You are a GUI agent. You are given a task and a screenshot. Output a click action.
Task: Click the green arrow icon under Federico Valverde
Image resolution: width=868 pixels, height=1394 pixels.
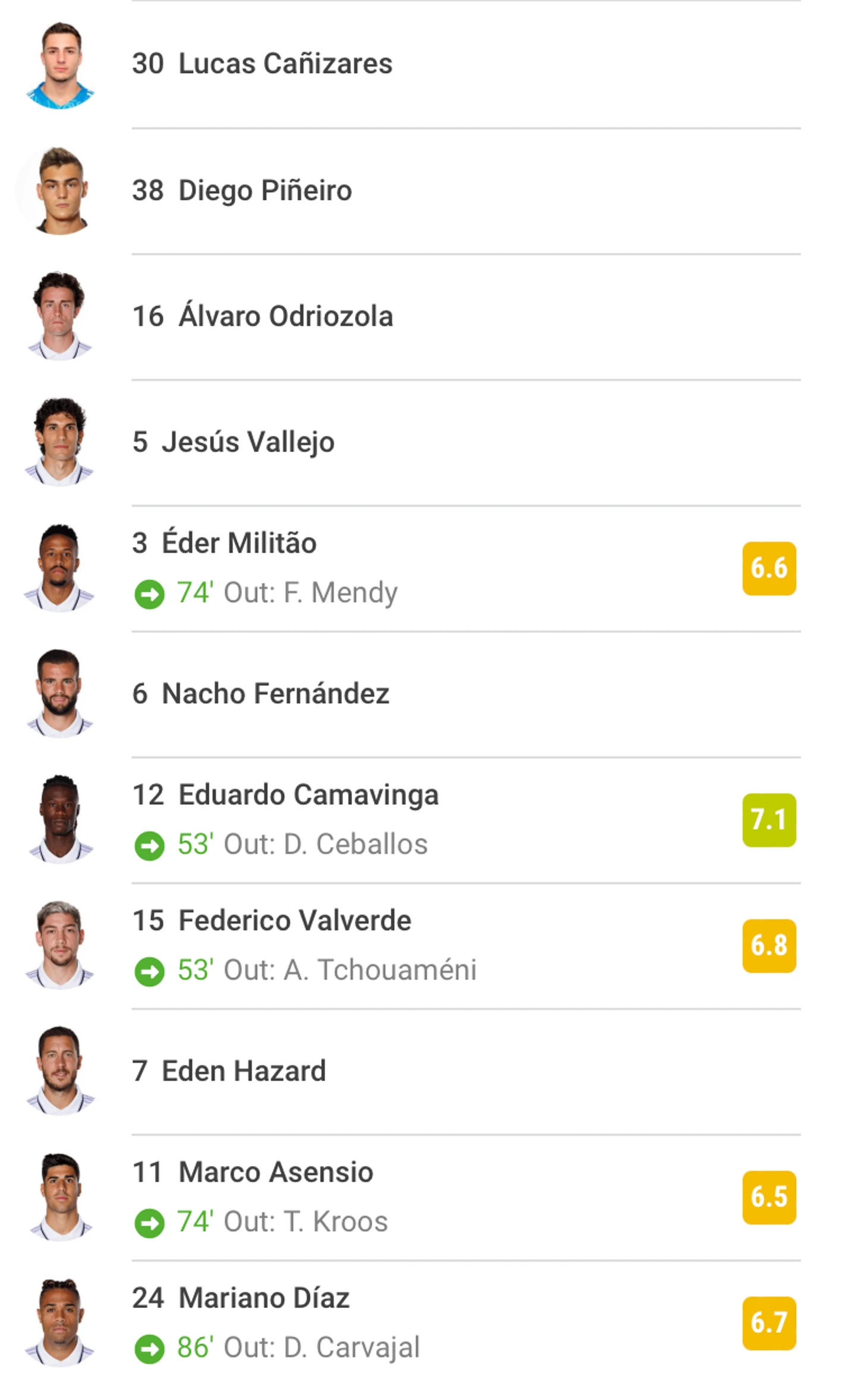point(149,971)
